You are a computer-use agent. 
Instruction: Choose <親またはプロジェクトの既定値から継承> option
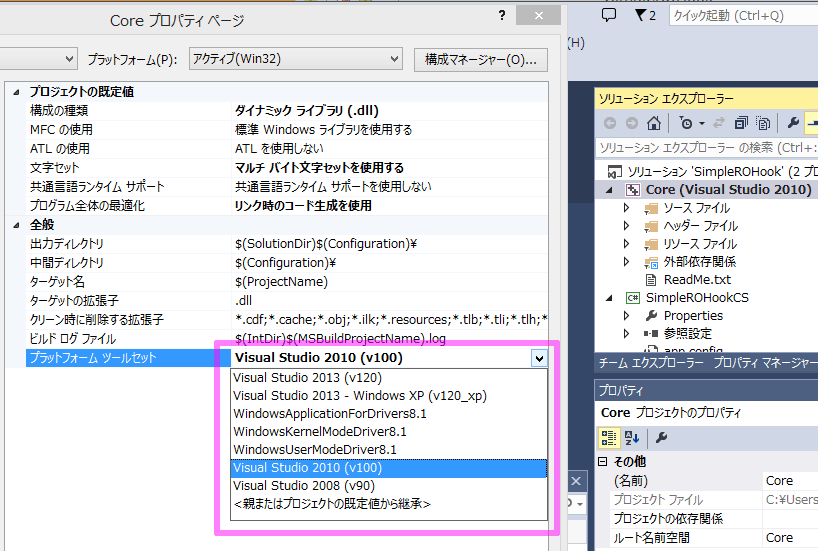pos(389,504)
